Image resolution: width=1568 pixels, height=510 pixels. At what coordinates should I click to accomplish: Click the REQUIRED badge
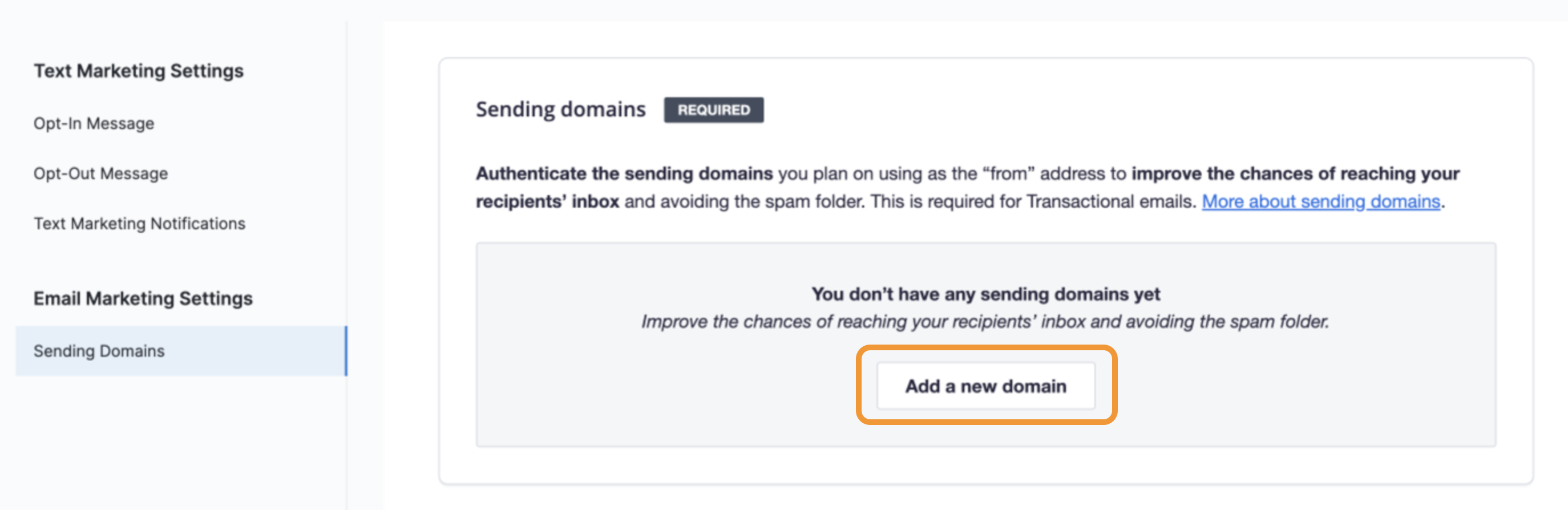pos(713,110)
